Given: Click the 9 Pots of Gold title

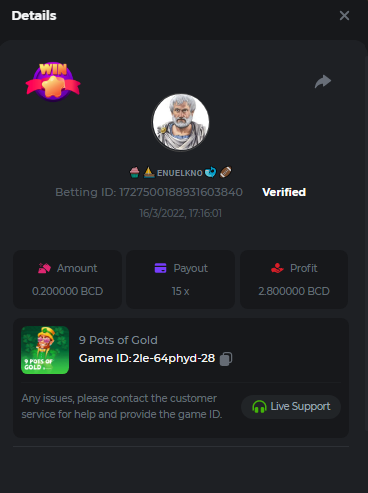Looking at the screenshot, I should (x=118, y=340).
